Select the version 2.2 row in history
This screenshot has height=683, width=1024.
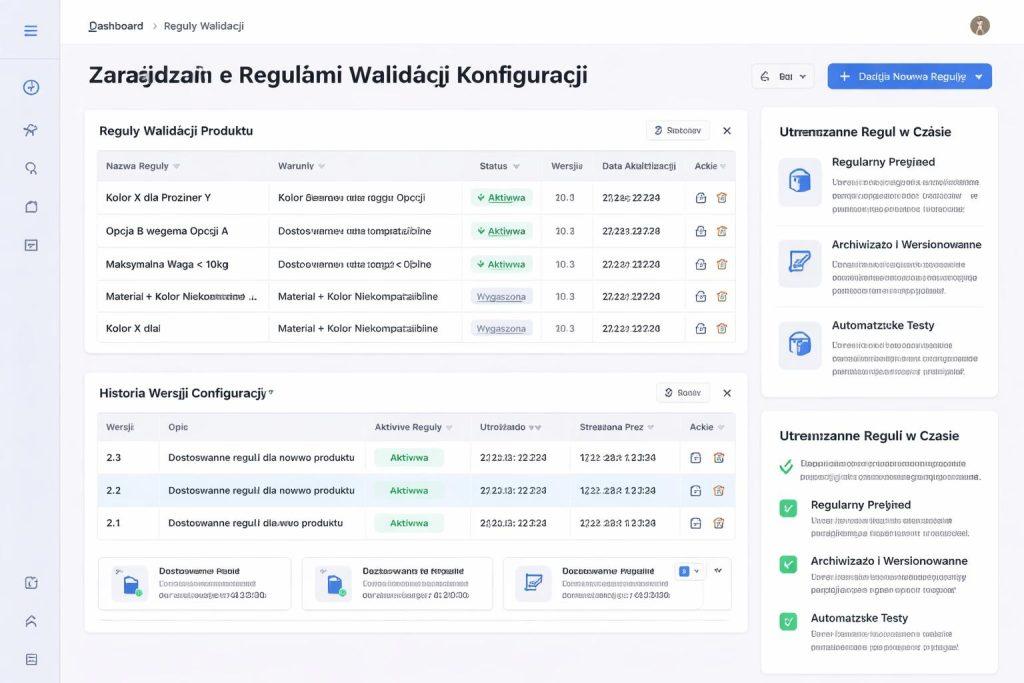[260, 491]
